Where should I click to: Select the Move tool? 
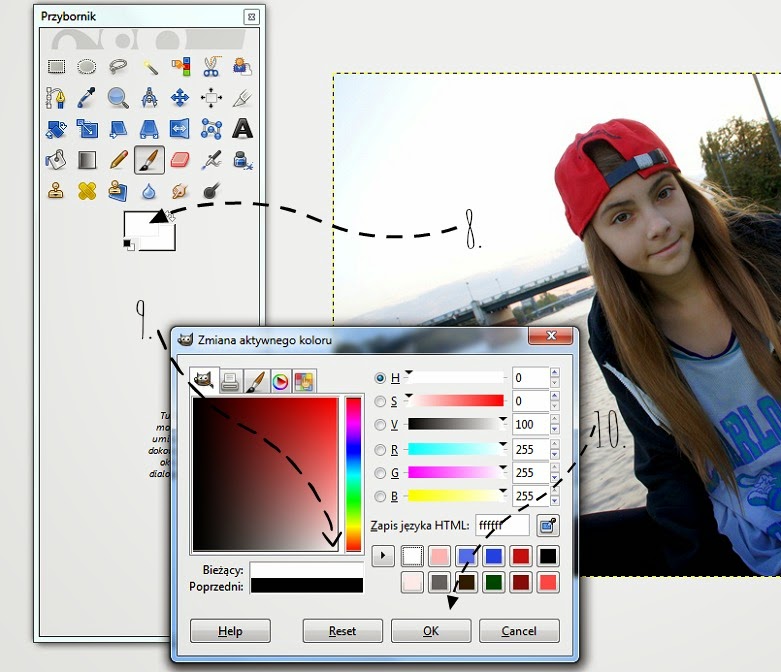180,98
